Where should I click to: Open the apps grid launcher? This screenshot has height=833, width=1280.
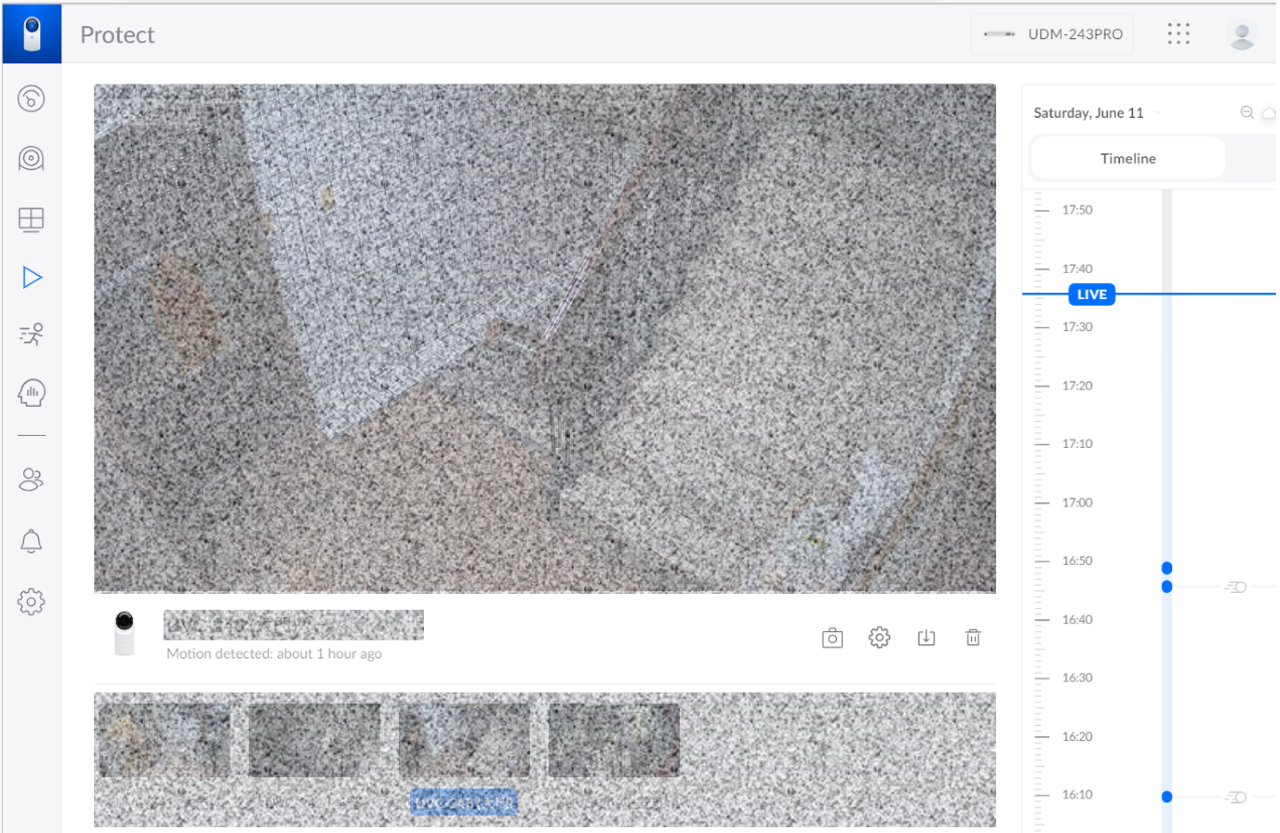pos(1179,34)
